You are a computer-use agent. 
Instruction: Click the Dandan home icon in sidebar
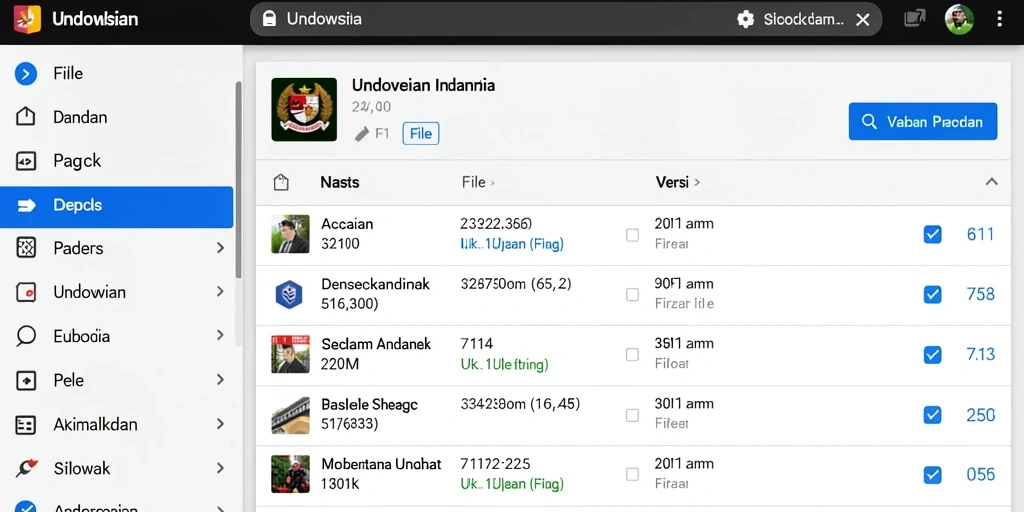25,117
